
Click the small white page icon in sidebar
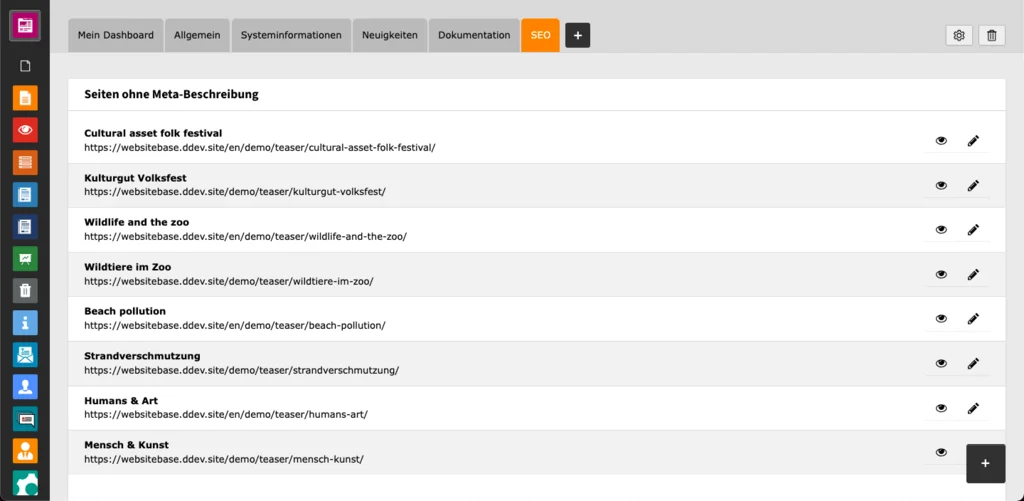click(25, 66)
